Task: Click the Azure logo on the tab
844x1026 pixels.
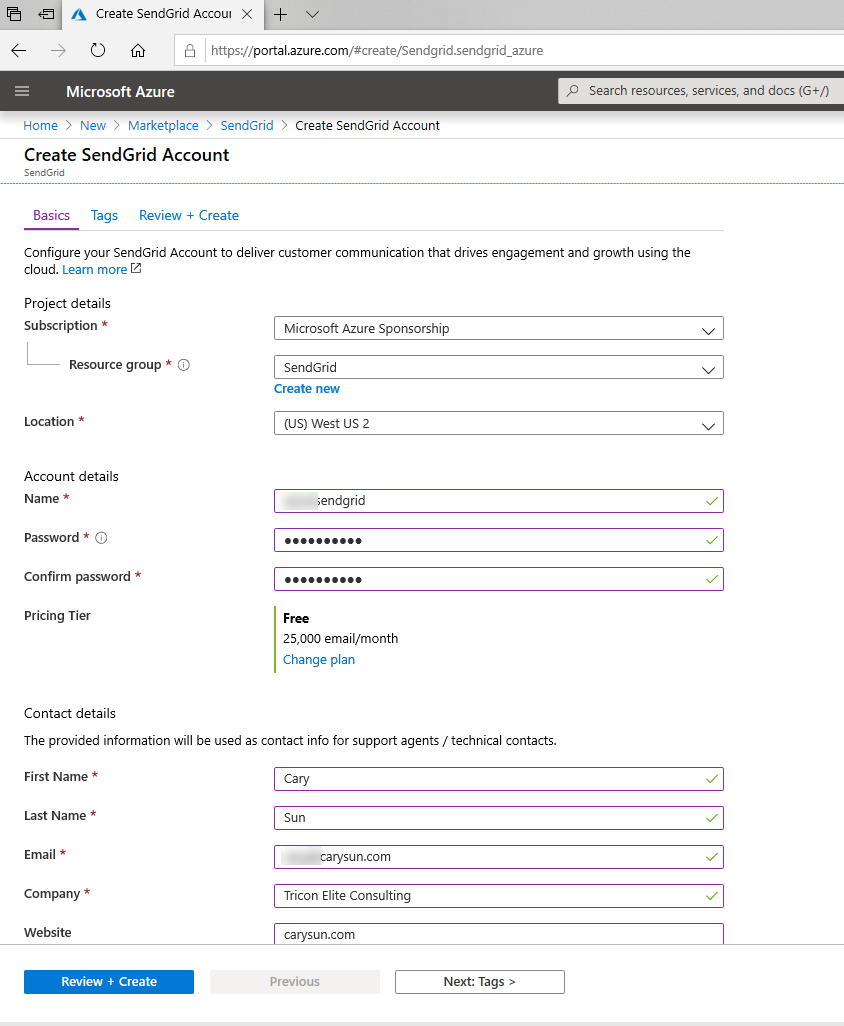Action: click(x=79, y=14)
